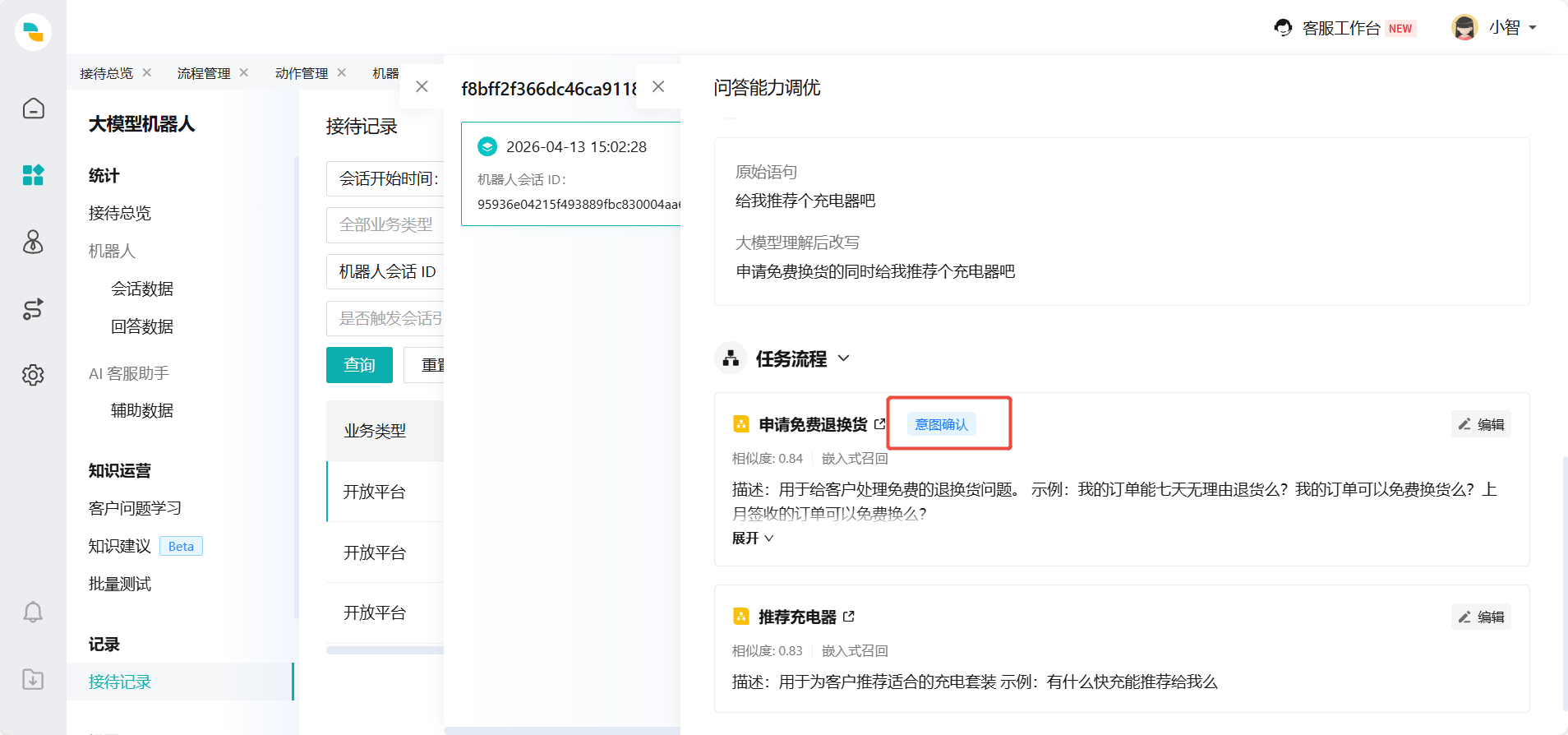Expand 展开 in 申请免费退换货 description

pyautogui.click(x=753, y=539)
